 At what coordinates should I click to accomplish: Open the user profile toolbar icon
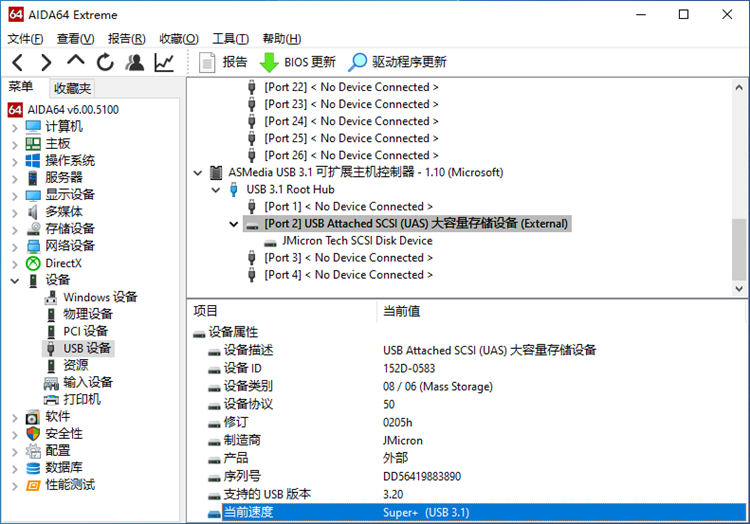pyautogui.click(x=134, y=62)
